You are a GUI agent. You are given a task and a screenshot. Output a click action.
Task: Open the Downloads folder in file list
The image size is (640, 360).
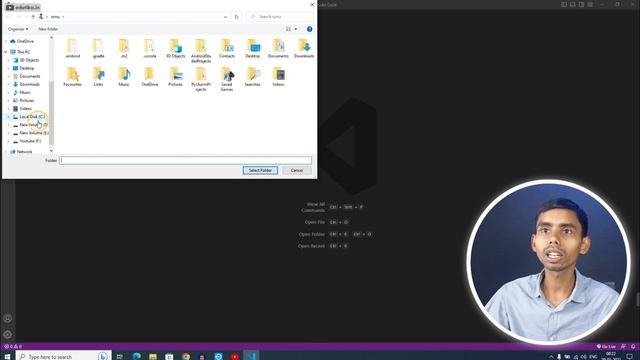304,49
